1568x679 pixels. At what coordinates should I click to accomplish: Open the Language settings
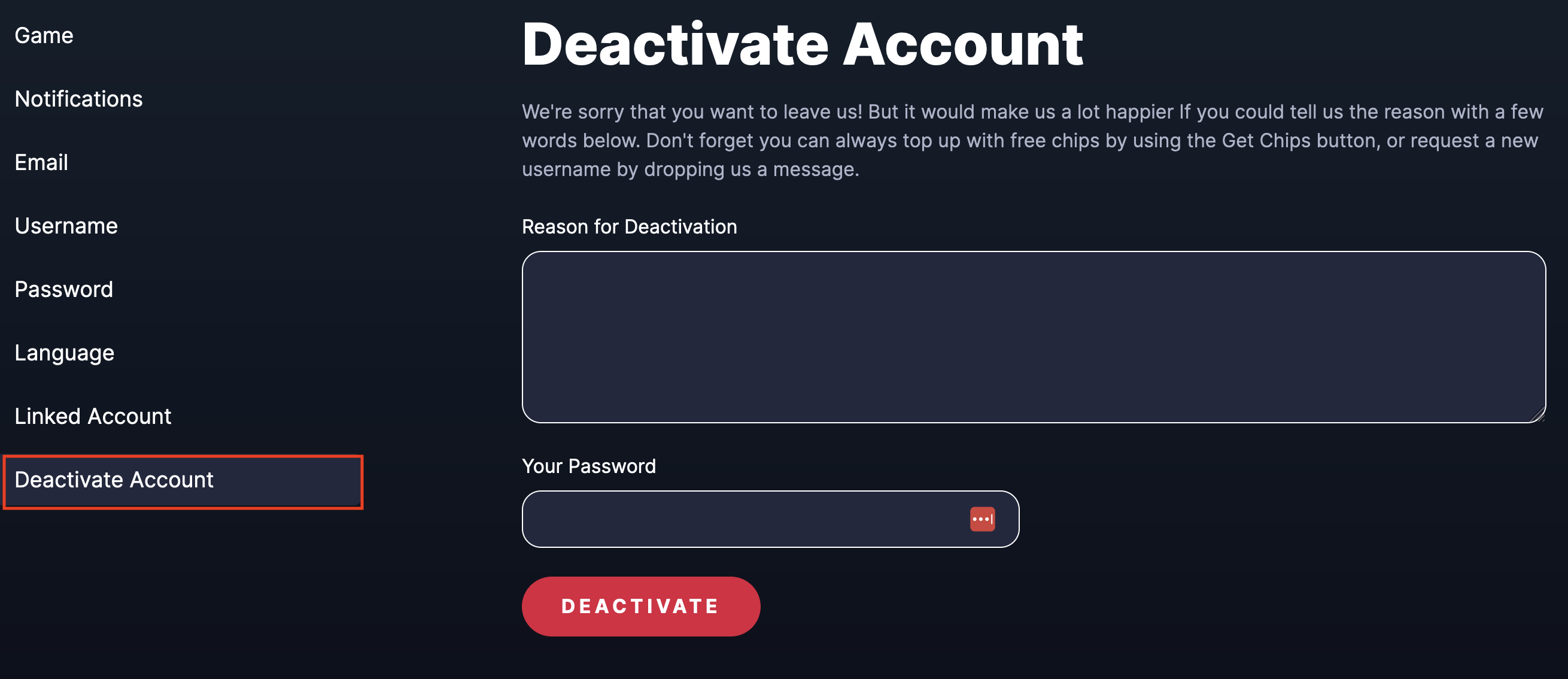click(65, 353)
